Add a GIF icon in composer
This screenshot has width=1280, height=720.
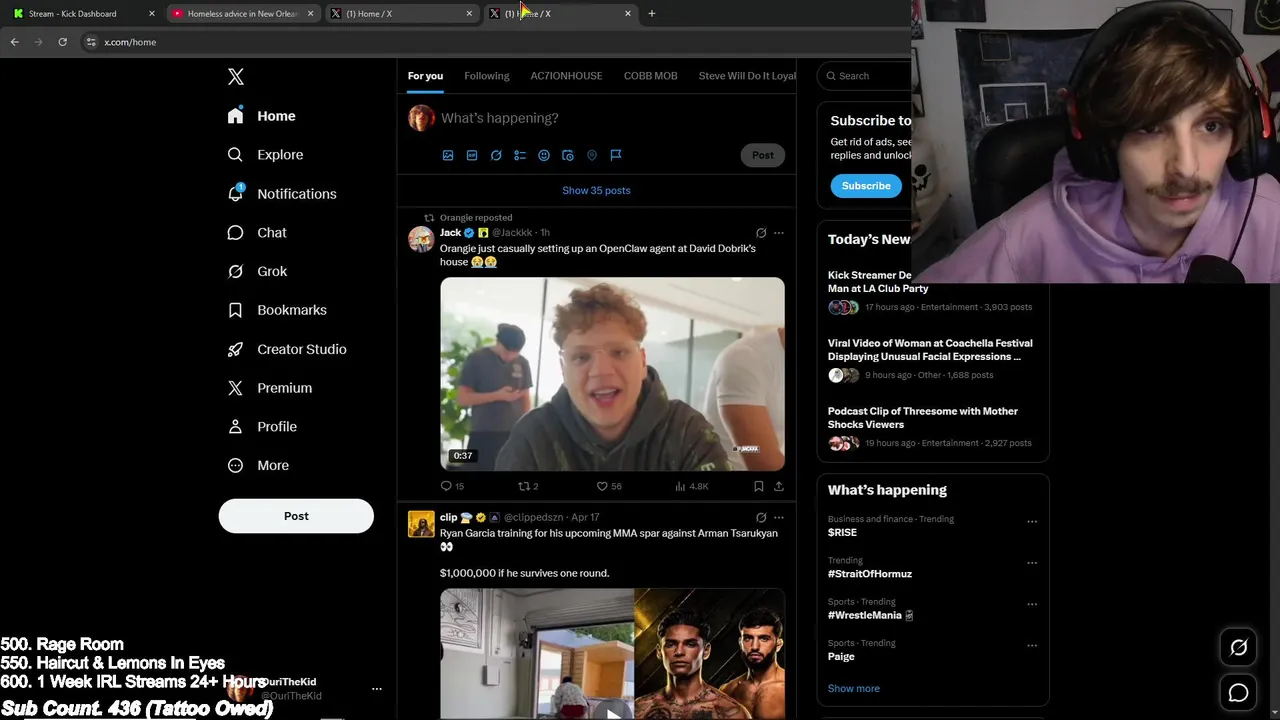tap(472, 155)
